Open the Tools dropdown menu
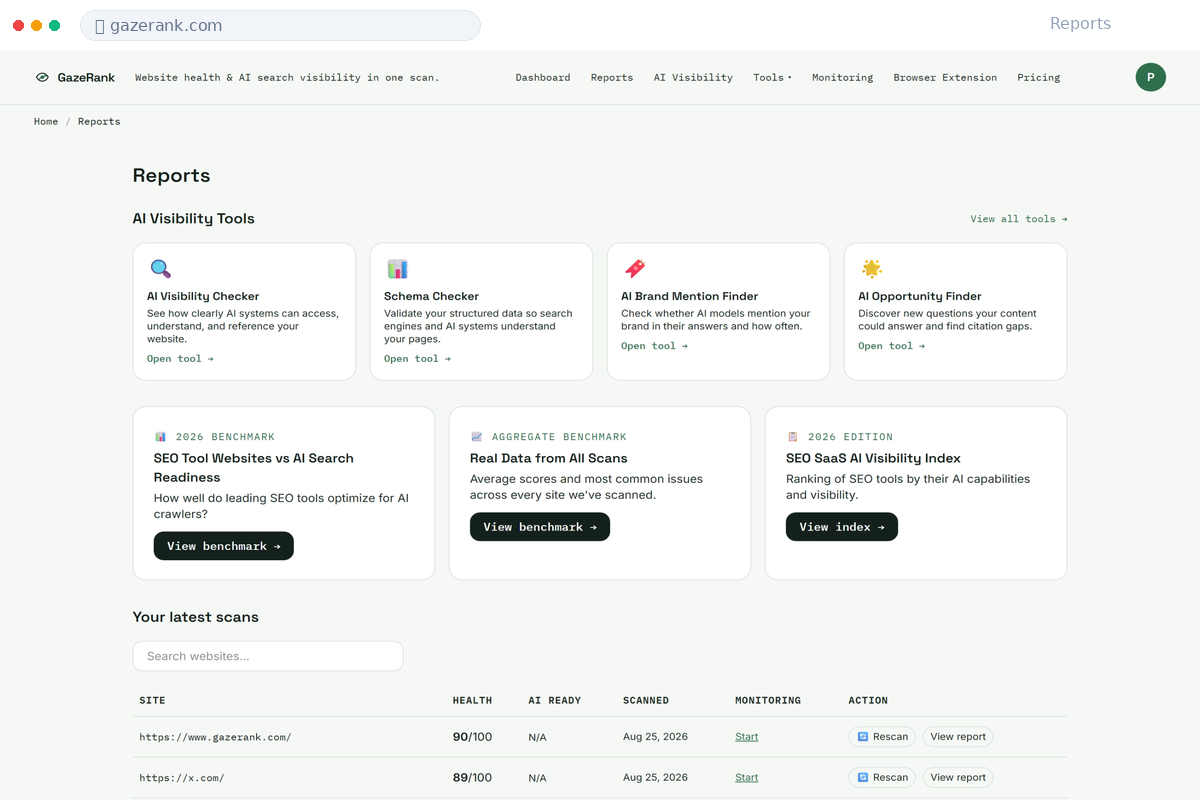The height and width of the screenshot is (800, 1200). pyautogui.click(x=772, y=77)
